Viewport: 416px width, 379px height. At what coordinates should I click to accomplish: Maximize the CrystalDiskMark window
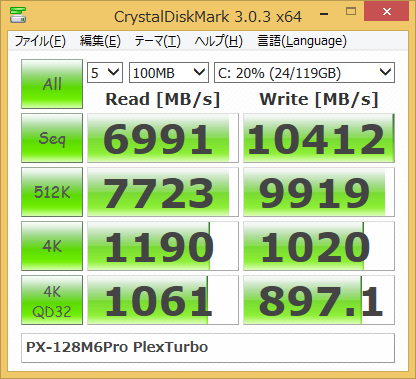351,12
